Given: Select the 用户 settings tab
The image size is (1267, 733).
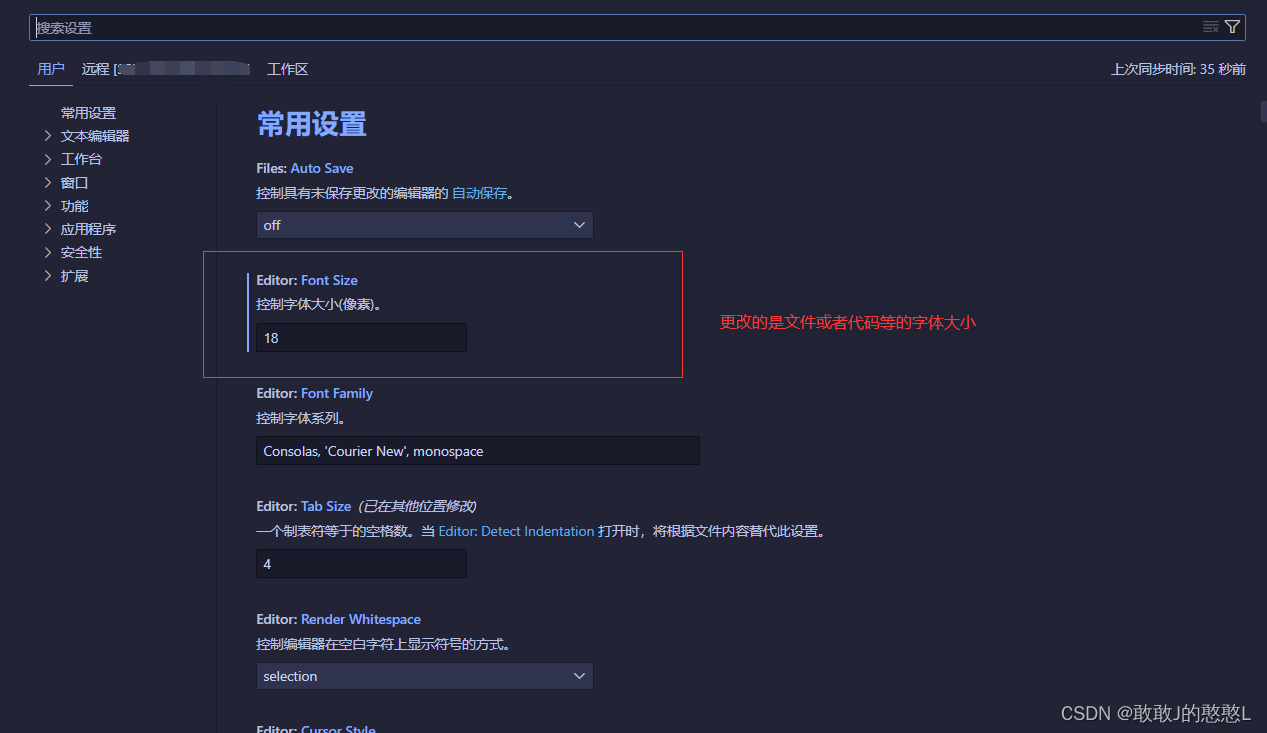Looking at the screenshot, I should (51, 68).
